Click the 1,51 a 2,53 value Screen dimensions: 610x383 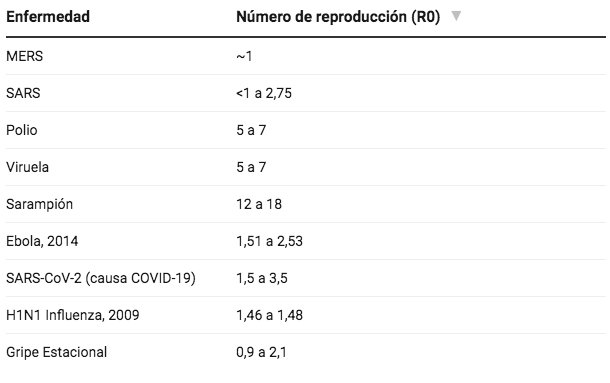269,241
